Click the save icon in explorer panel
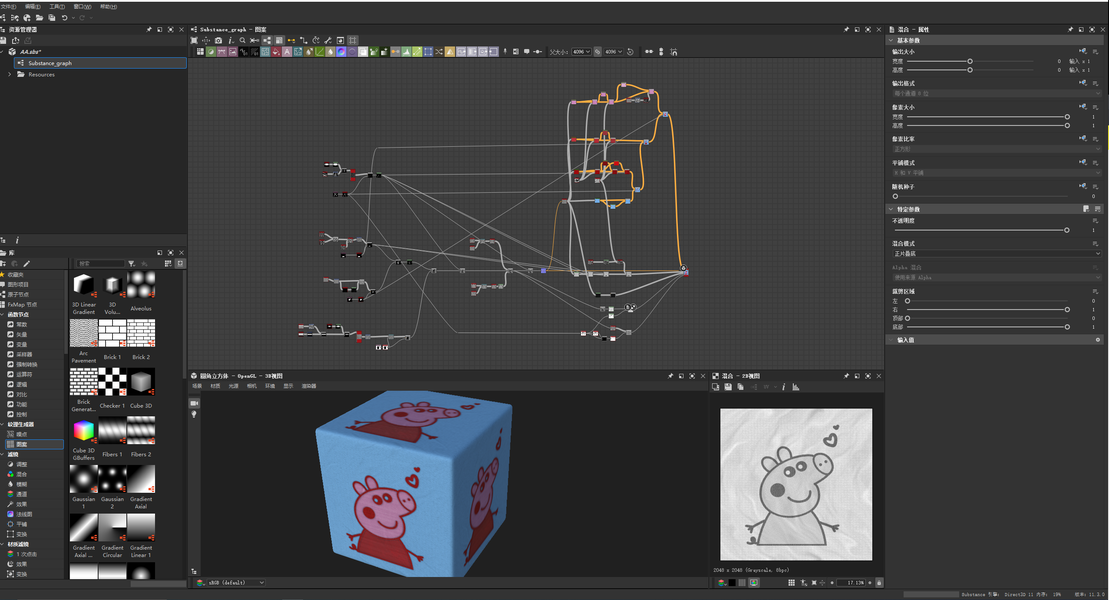Screen dimensions: 1109x600 pos(4,40)
